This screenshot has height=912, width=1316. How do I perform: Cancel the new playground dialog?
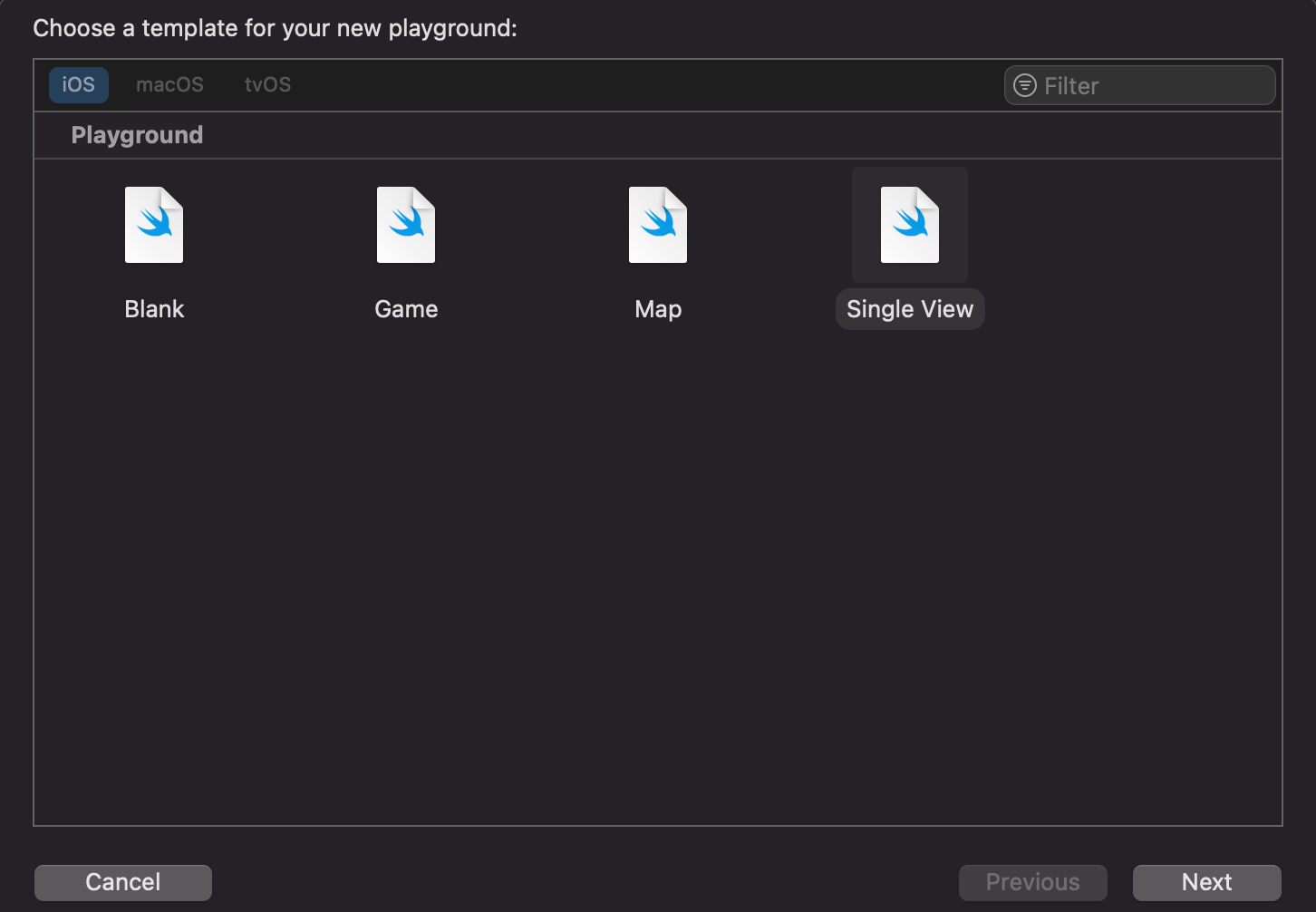click(x=123, y=882)
